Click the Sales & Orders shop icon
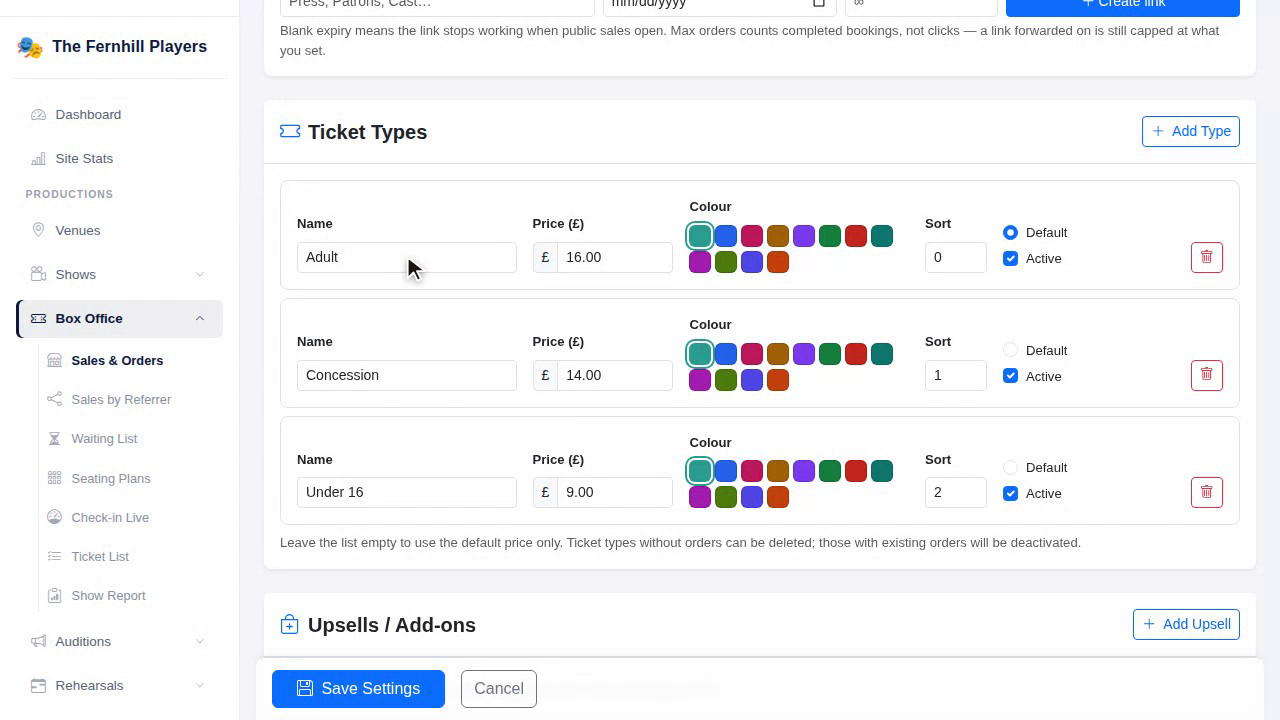This screenshot has height=720, width=1280. point(54,360)
